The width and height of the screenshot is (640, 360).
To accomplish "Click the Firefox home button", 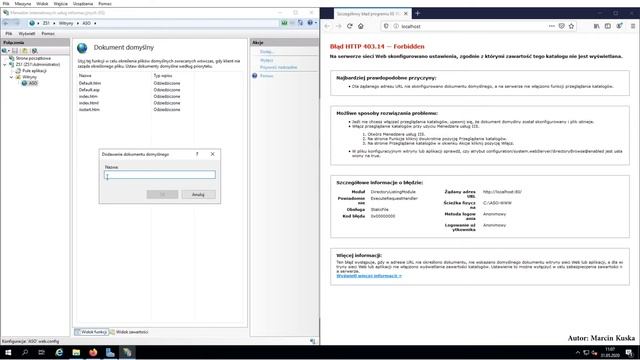I will (x=361, y=26).
